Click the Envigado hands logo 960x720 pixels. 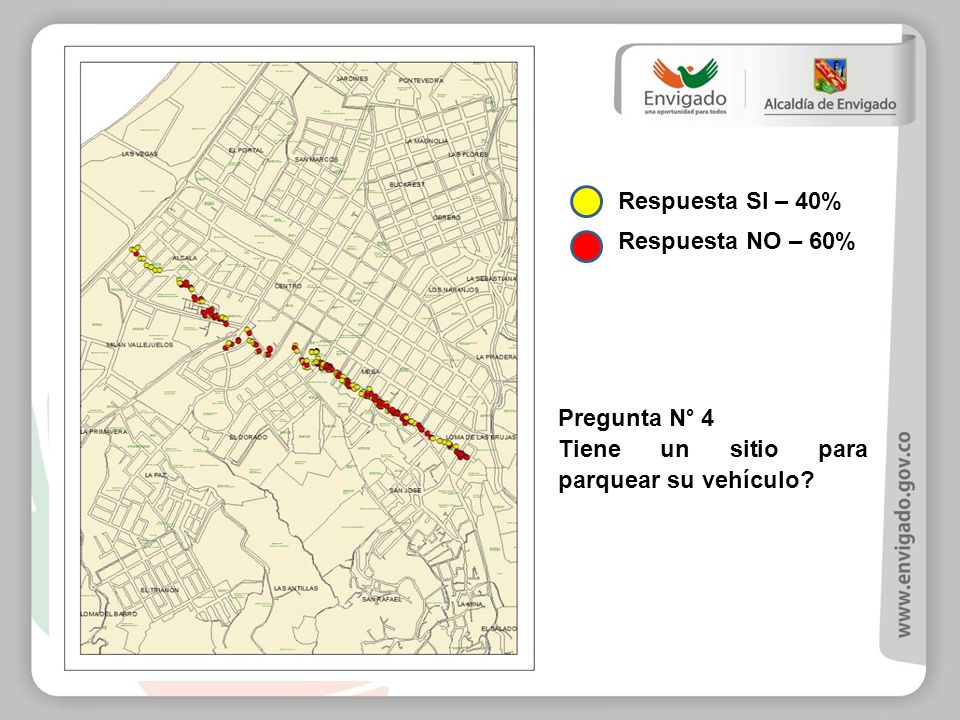click(x=685, y=73)
